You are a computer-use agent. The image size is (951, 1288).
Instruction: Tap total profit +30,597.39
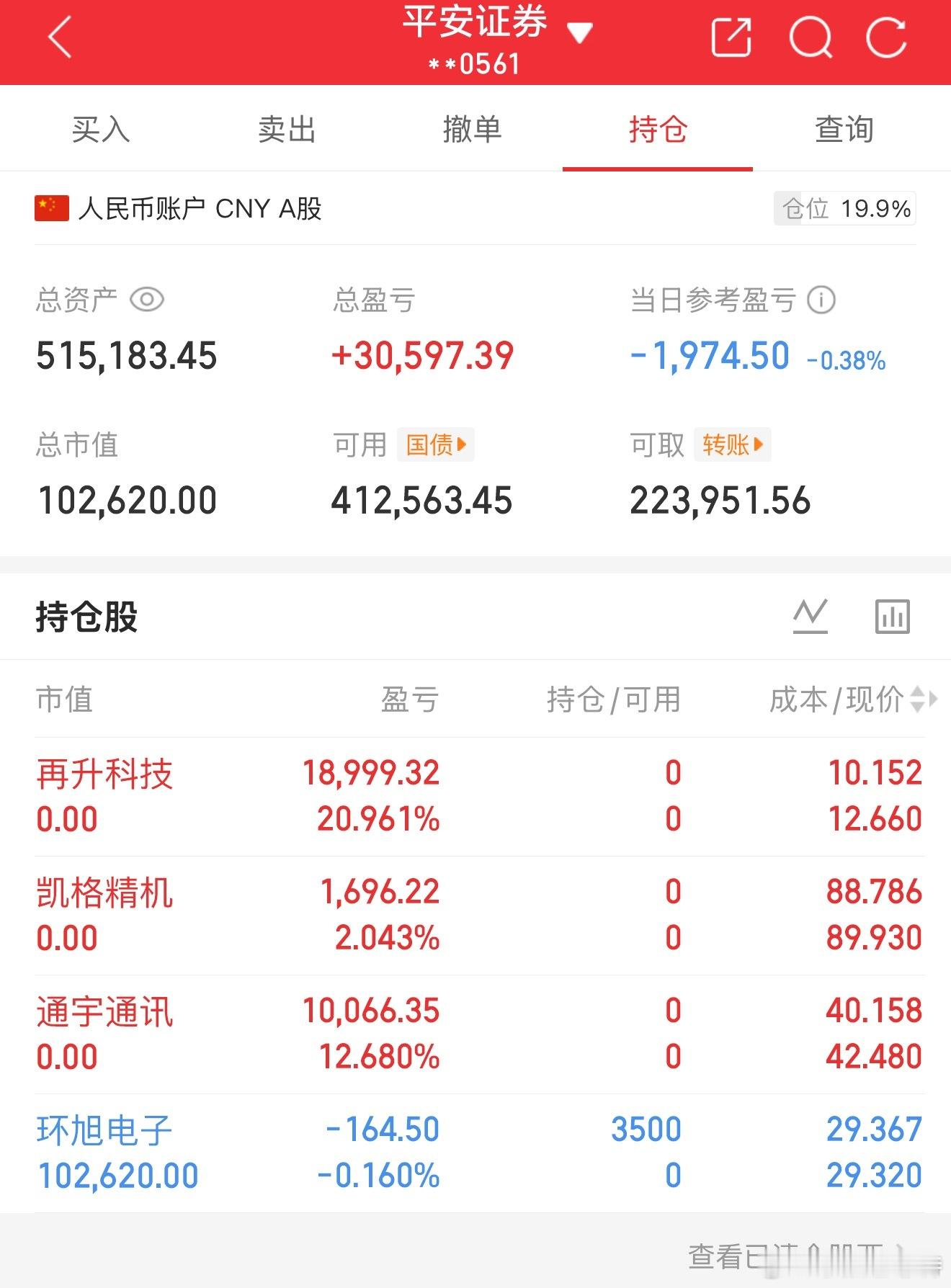coord(422,356)
